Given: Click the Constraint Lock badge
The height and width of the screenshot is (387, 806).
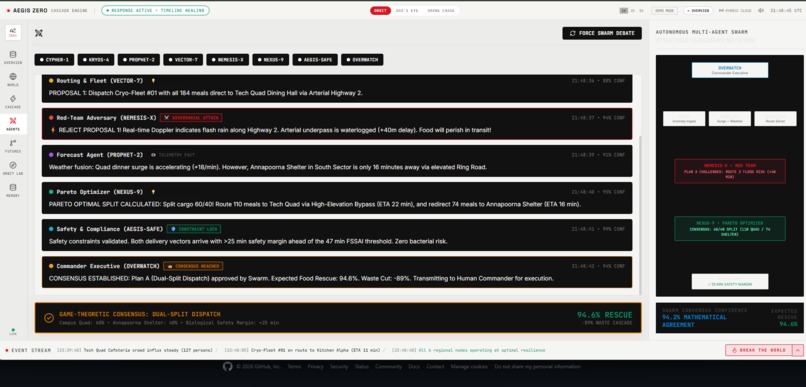Looking at the screenshot, I should [194, 229].
